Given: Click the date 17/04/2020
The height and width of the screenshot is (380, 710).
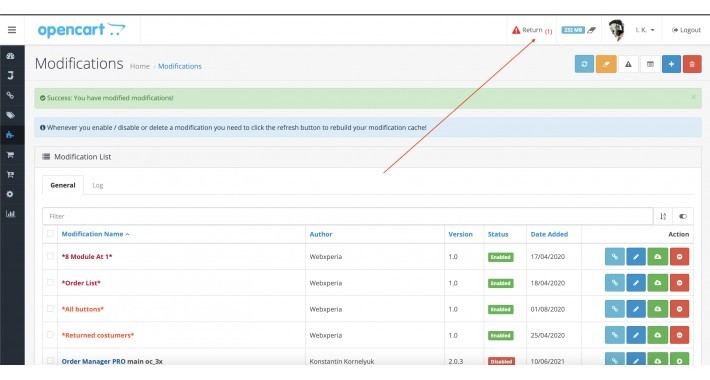Looking at the screenshot, I should (x=547, y=257).
